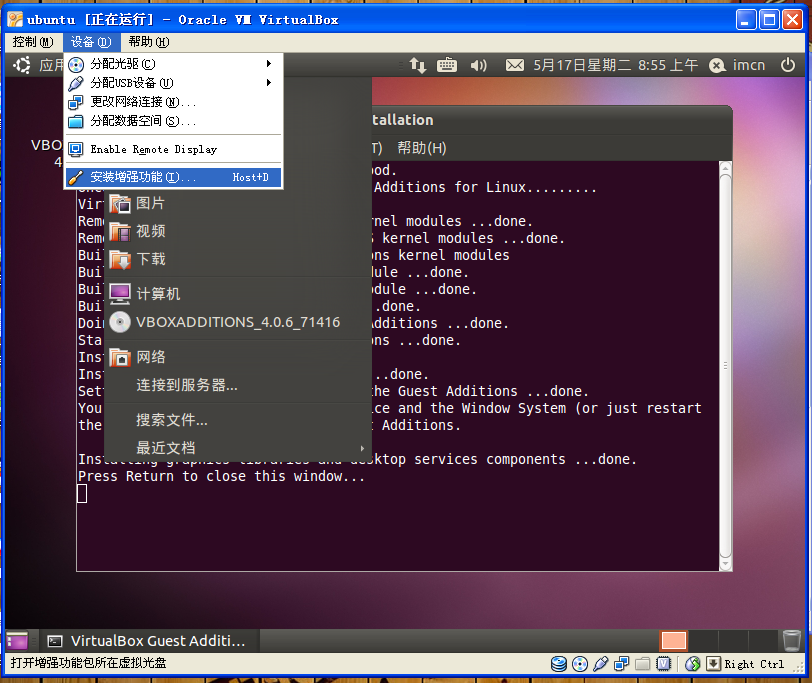Click the 下载 folder icon
This screenshot has width=812, height=683.
tap(120, 259)
